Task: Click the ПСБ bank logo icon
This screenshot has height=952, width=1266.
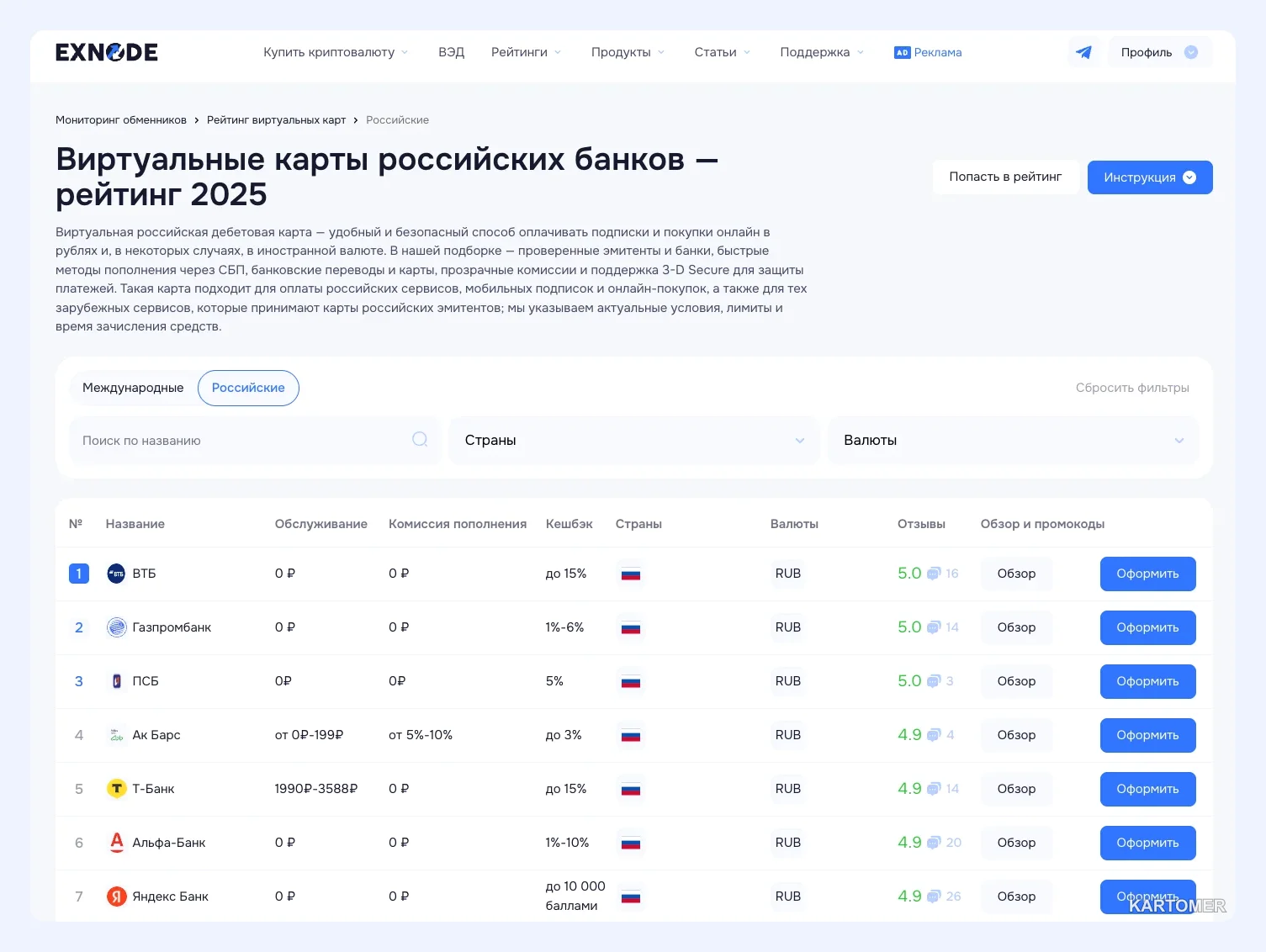Action: tap(116, 681)
